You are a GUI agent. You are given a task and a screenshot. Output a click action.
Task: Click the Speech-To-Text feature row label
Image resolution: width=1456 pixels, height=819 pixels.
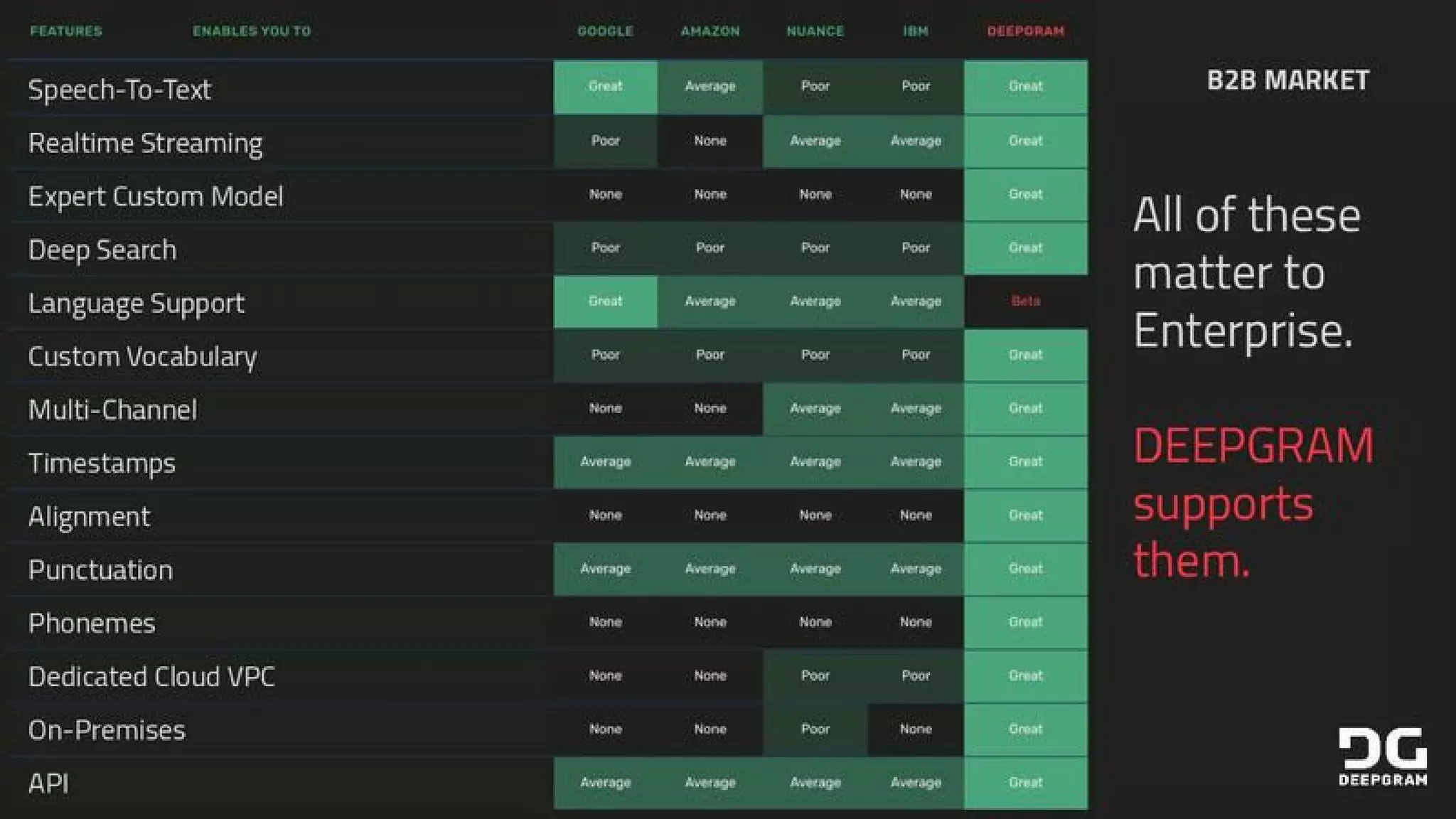click(x=119, y=90)
